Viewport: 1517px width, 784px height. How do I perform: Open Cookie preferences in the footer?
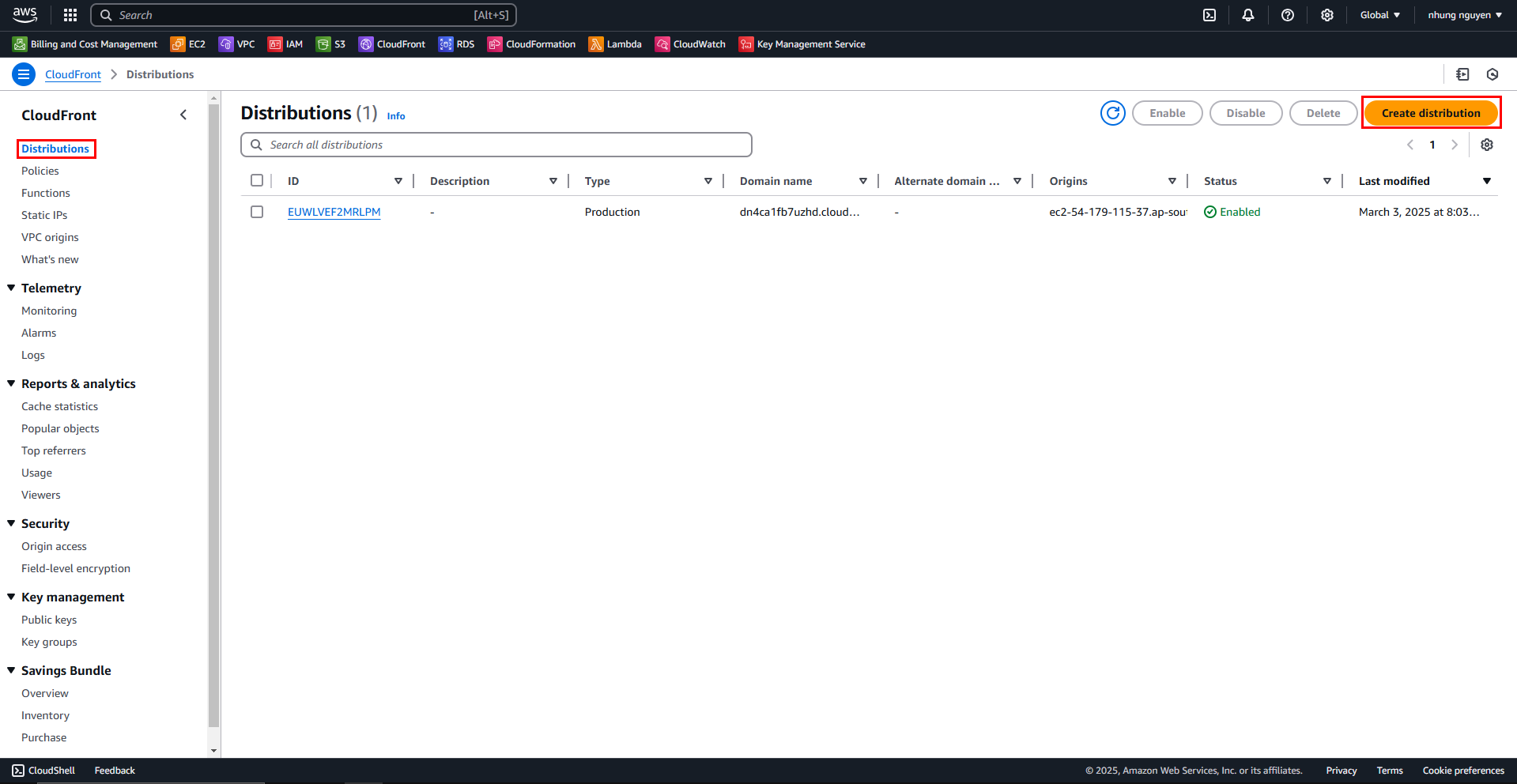pos(1463,771)
